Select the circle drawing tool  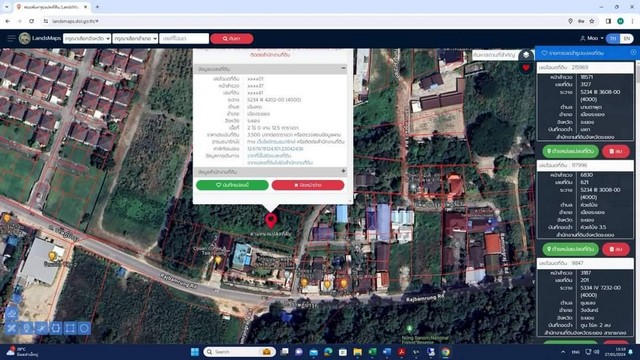tap(84, 328)
